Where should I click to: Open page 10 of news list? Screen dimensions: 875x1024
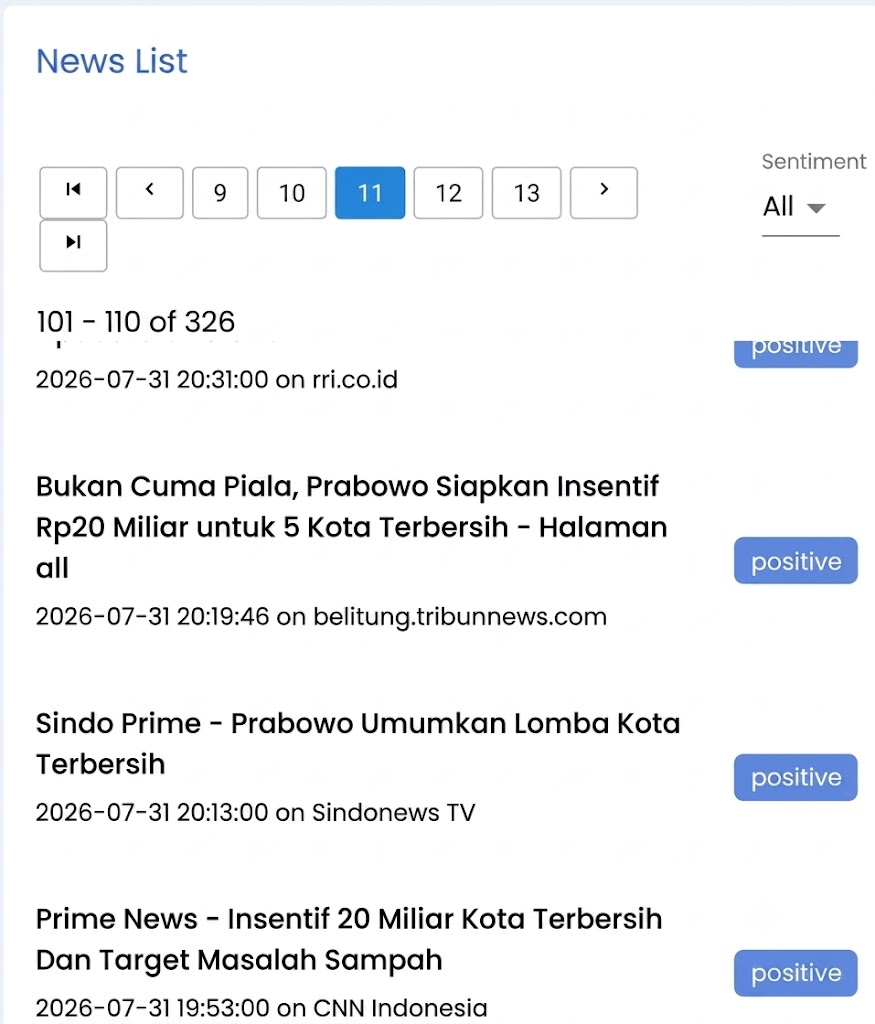292,193
